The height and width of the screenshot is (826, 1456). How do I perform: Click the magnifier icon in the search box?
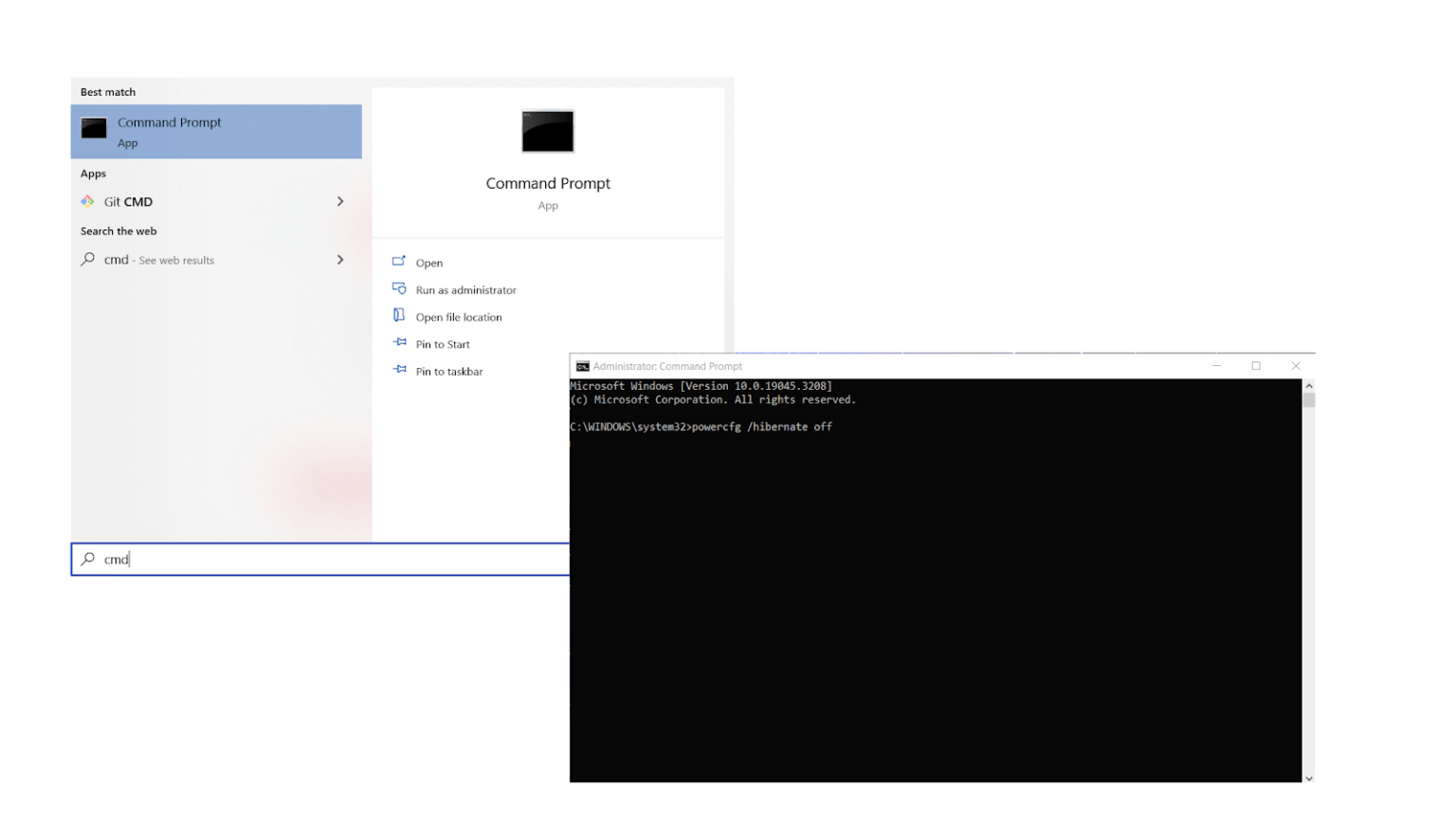(x=88, y=559)
